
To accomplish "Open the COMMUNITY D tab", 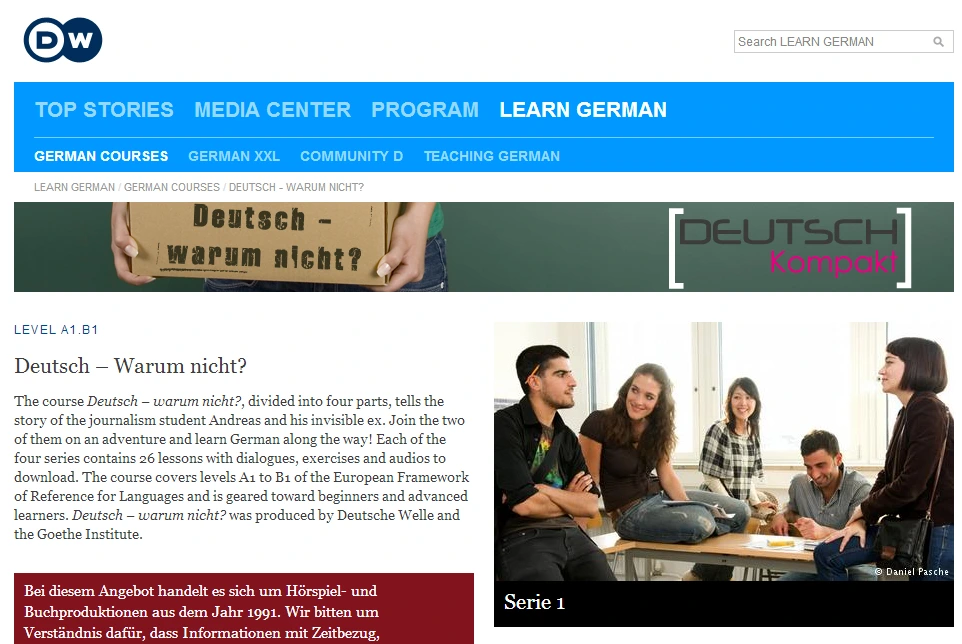I will [352, 156].
